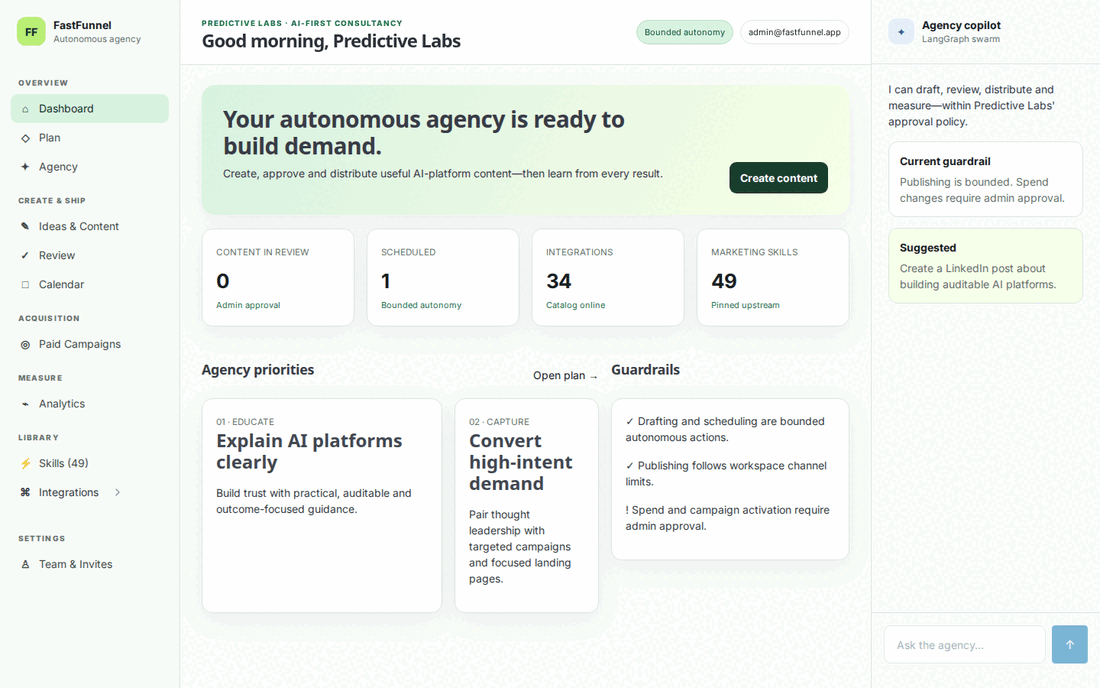Screen dimensions: 1100x688
Task: Go to the Plan page
Action: click(x=90, y=138)
